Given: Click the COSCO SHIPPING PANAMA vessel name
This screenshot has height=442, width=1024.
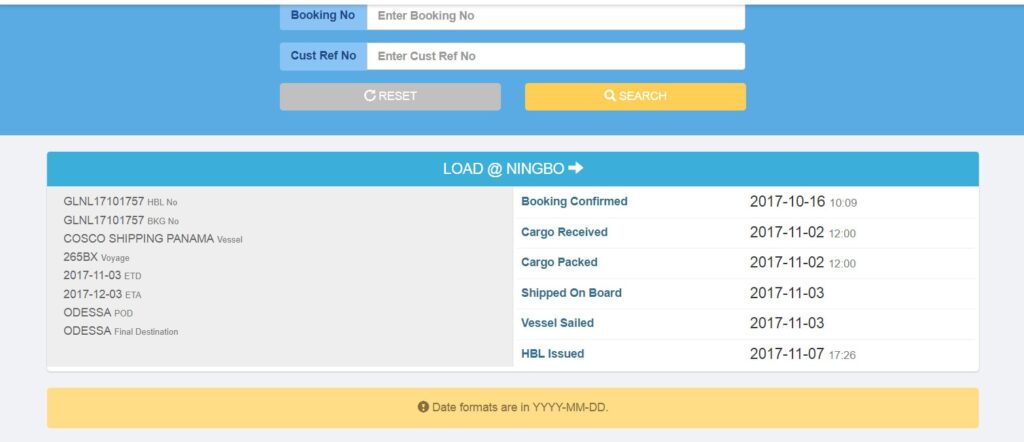Looking at the screenshot, I should click(138, 239).
